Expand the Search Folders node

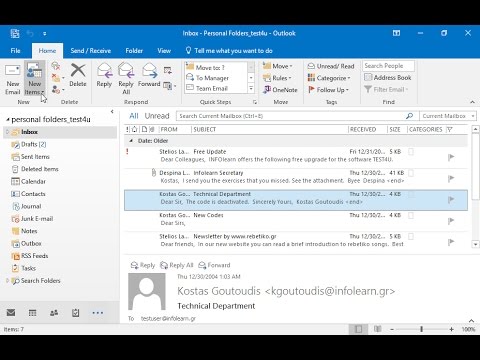(7, 281)
